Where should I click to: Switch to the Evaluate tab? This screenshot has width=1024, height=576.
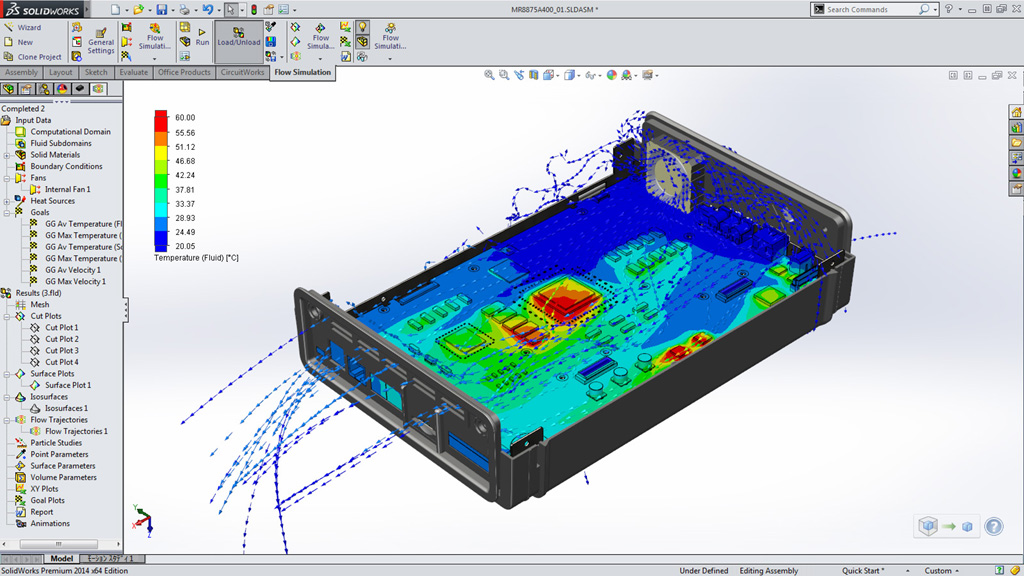click(x=133, y=73)
